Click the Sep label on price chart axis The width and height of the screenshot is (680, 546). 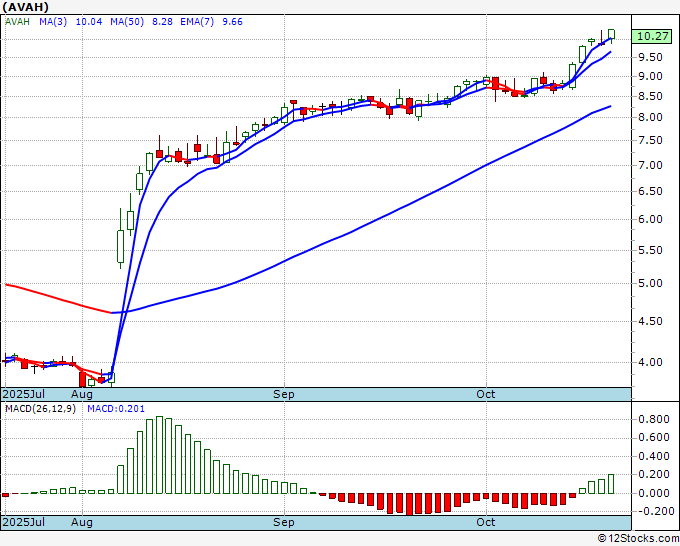click(284, 394)
